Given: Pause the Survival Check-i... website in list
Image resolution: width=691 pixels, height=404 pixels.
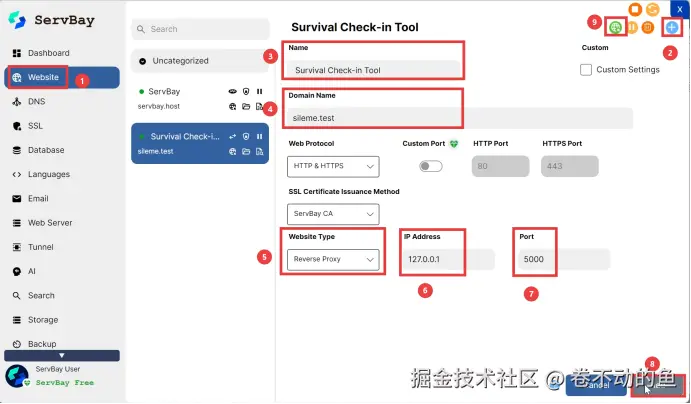Looking at the screenshot, I should click(260, 137).
